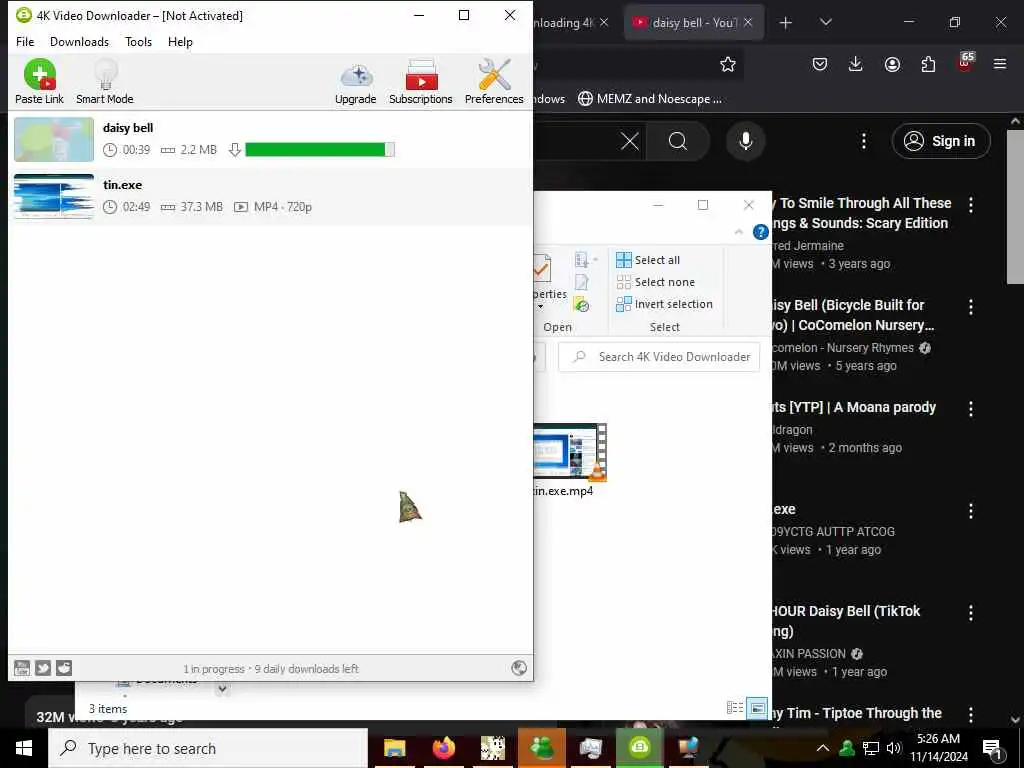Clear the YouTube search box
Screen dimensions: 1024x768
[630, 141]
